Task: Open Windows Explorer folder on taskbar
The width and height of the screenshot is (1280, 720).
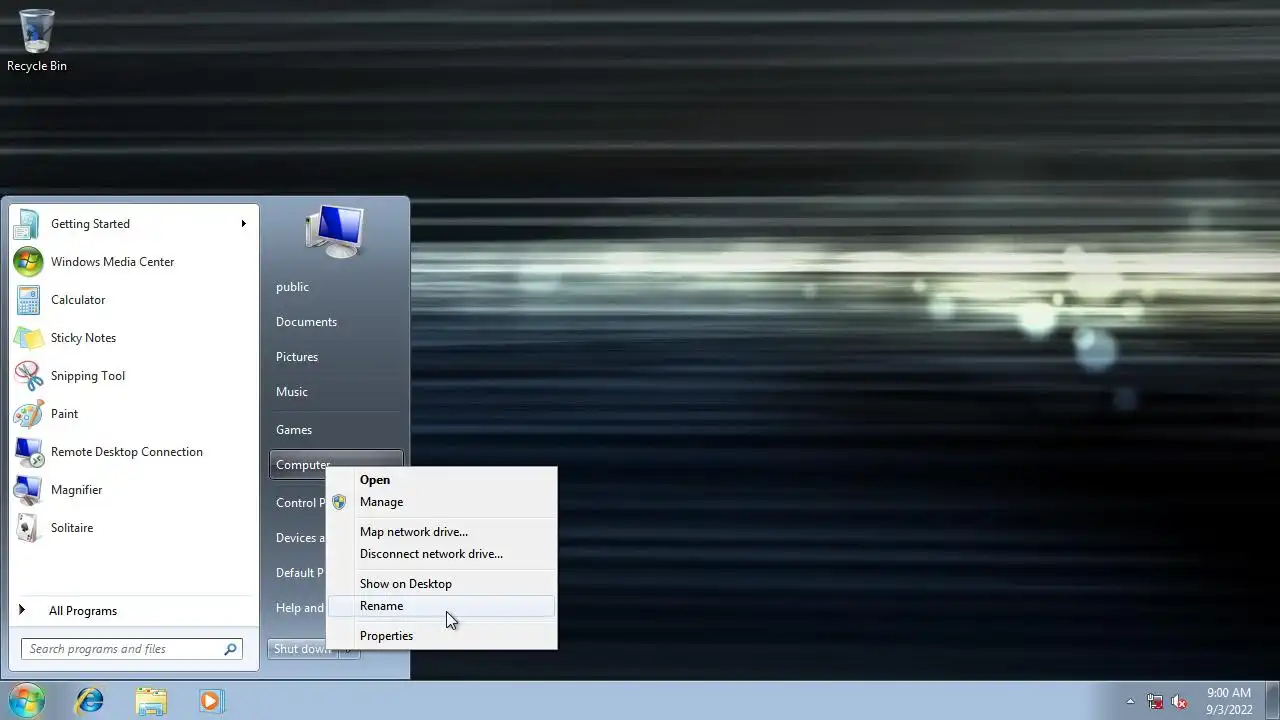Action: (x=151, y=701)
